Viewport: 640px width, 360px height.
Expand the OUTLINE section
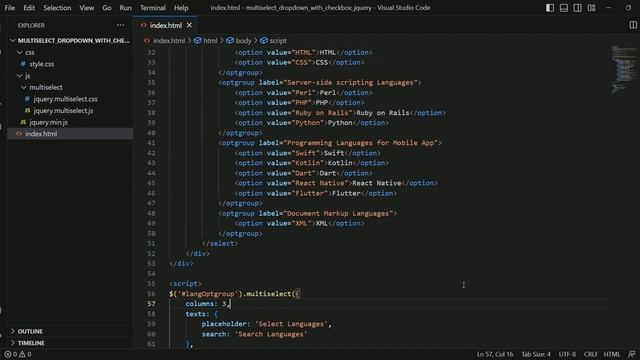click(x=70, y=331)
